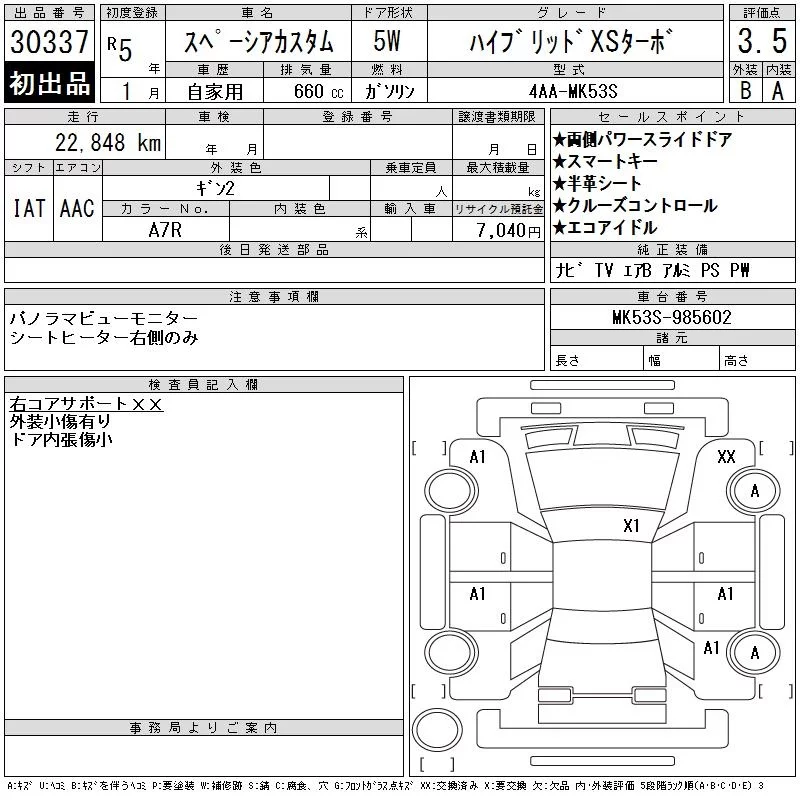The image size is (800, 800).
Task: Click the vehicle history value 自家用
Action: coord(215,92)
